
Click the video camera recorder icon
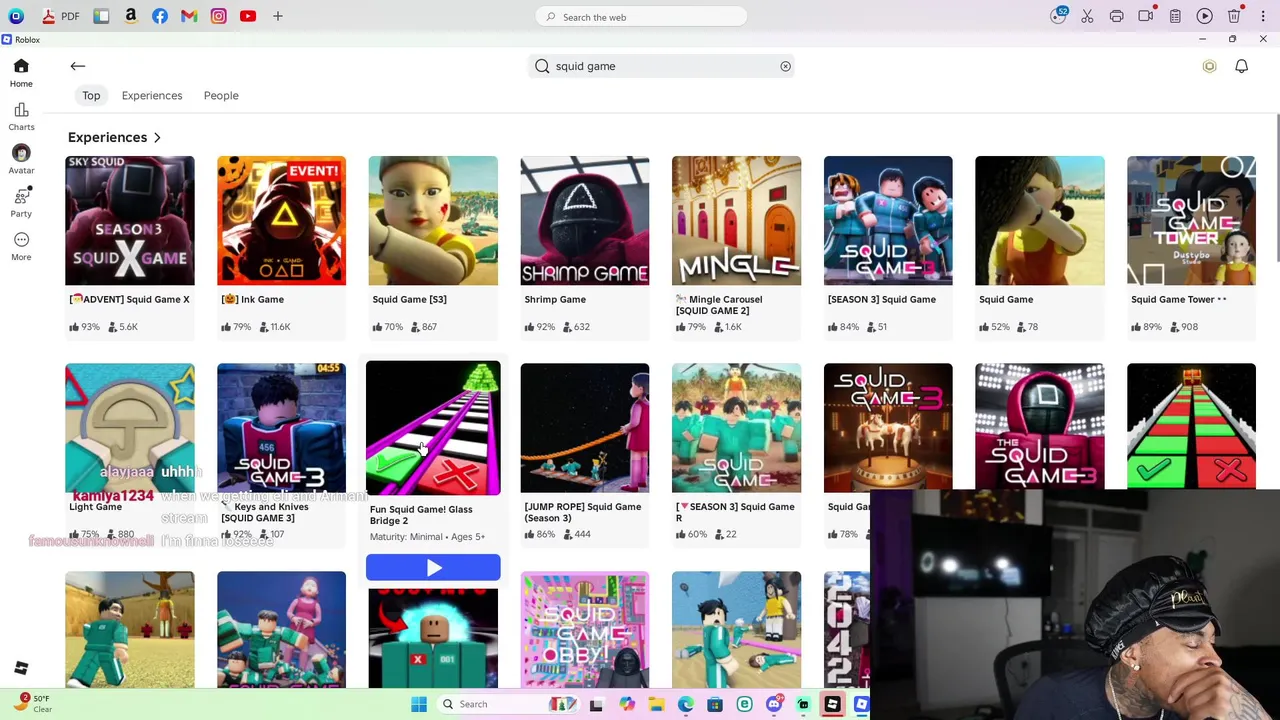pyautogui.click(x=1146, y=16)
